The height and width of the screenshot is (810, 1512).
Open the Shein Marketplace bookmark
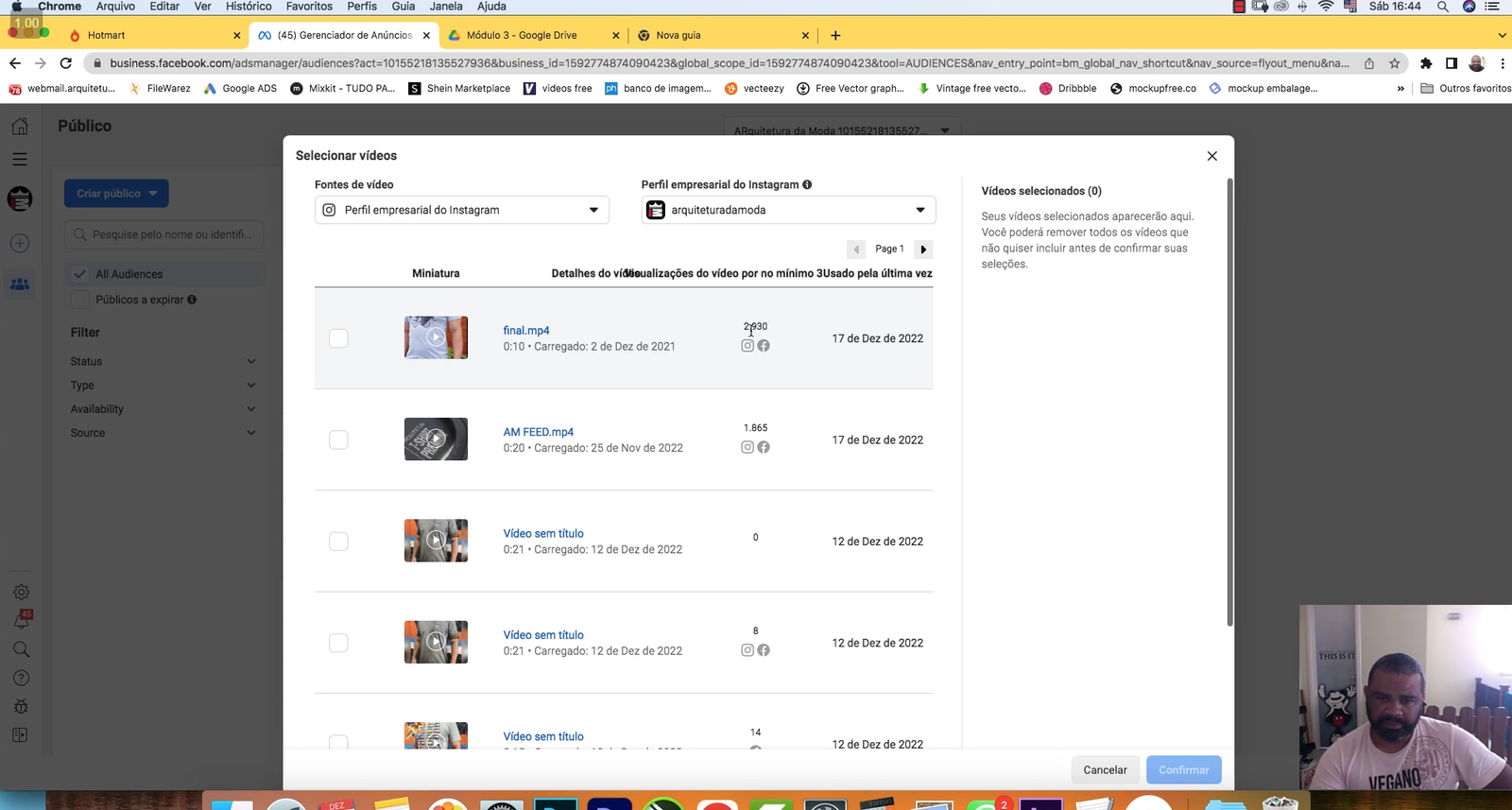coord(459,89)
